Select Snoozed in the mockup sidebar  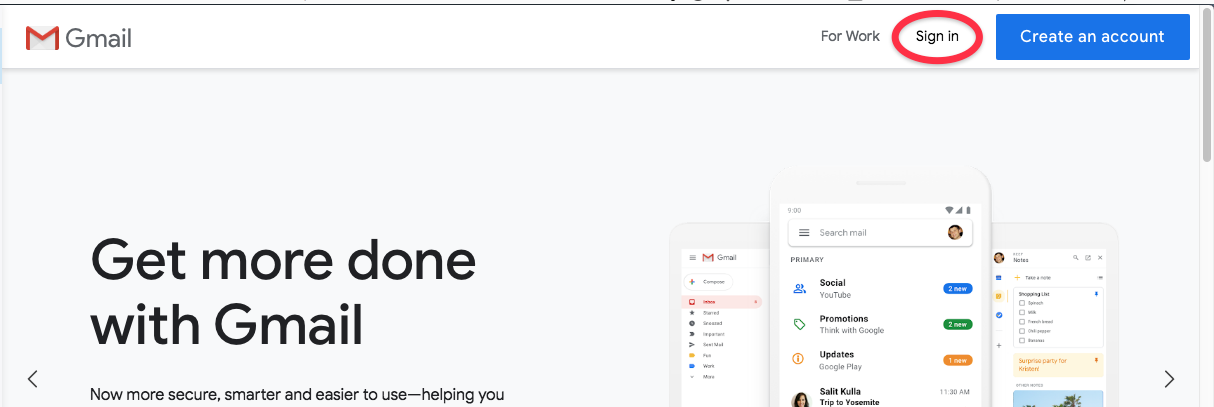point(708,323)
